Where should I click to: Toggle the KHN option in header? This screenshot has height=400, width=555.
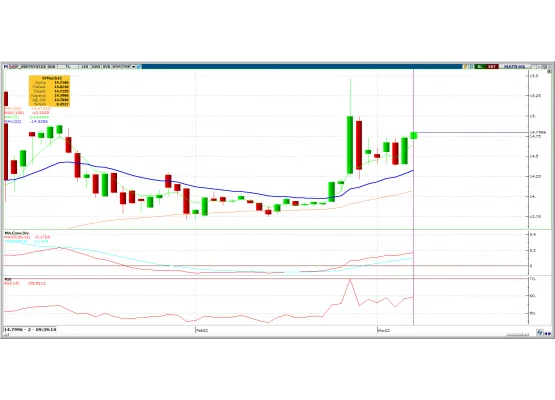pyautogui.click(x=96, y=66)
